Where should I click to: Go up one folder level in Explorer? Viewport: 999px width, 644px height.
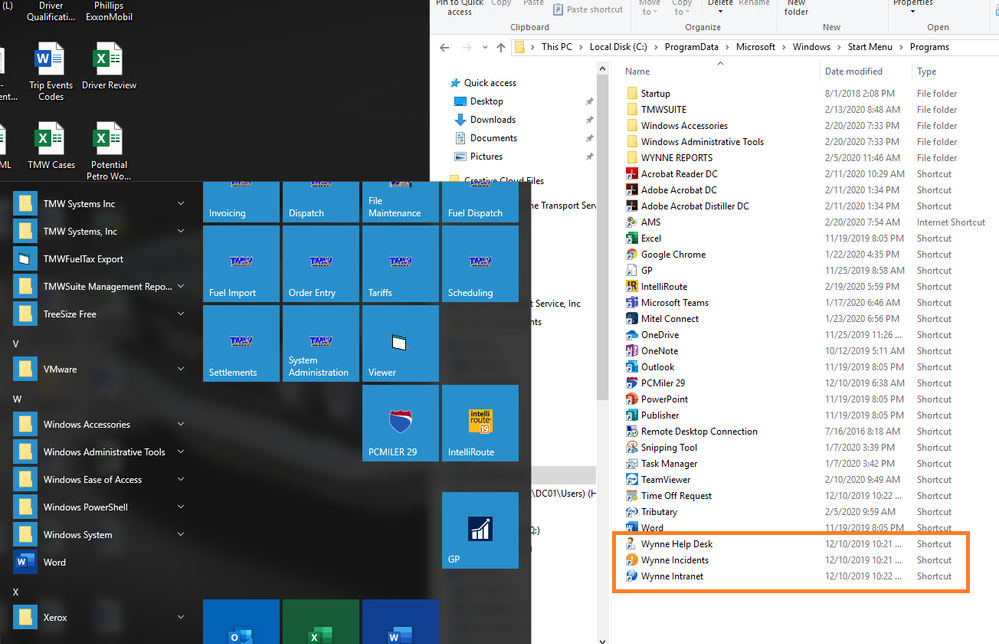pyautogui.click(x=501, y=47)
